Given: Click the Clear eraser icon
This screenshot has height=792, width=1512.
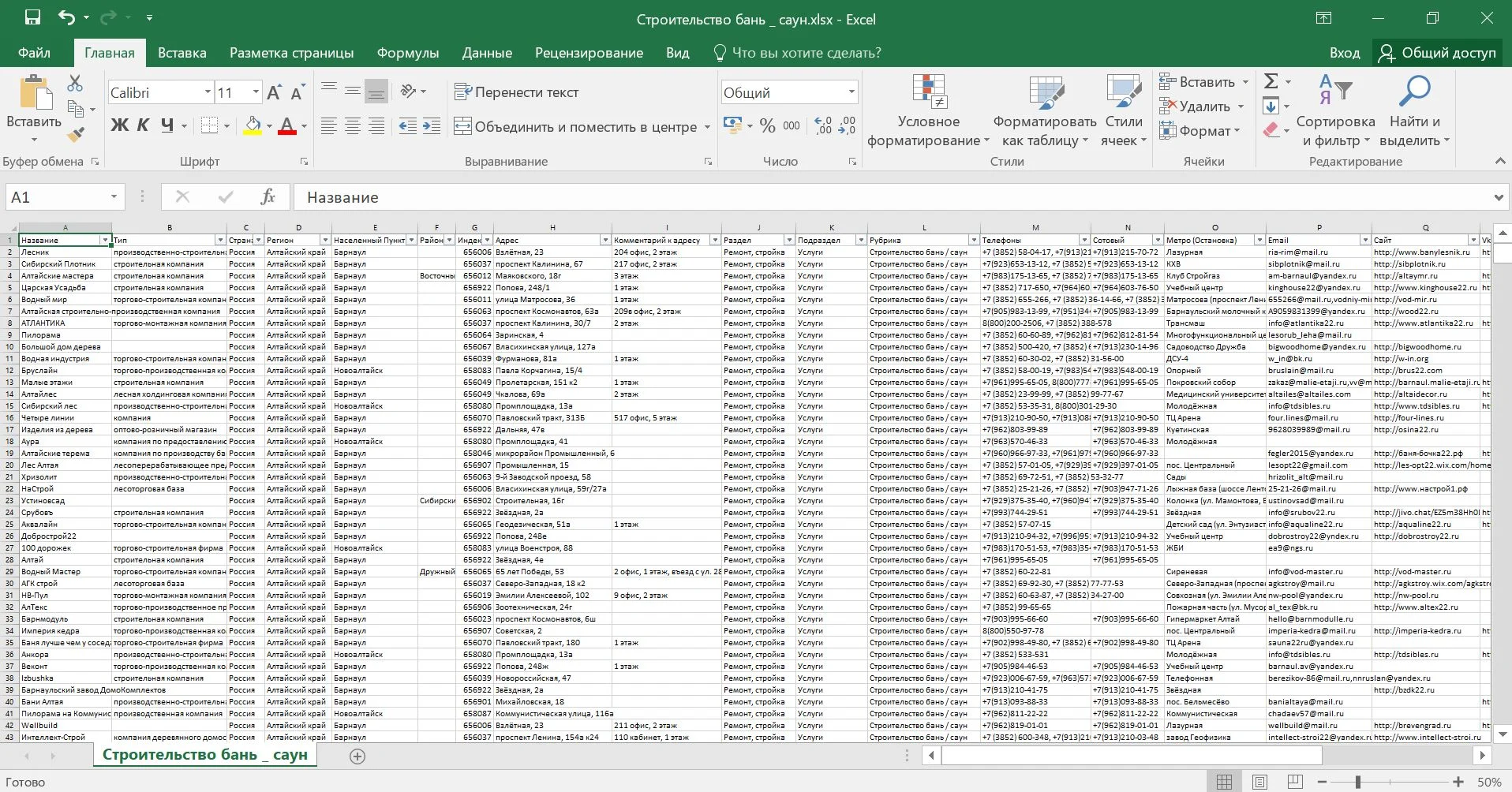Looking at the screenshot, I should (x=1271, y=130).
